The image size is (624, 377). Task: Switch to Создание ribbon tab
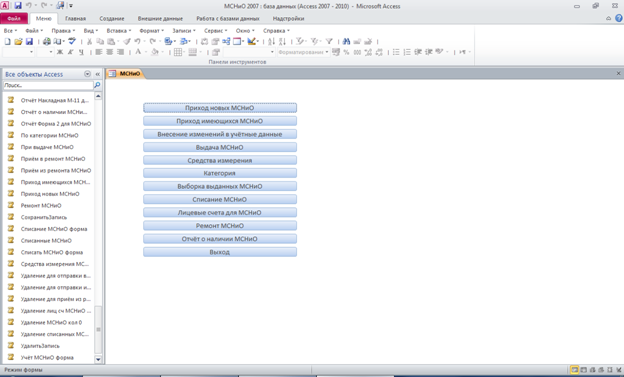tap(112, 18)
